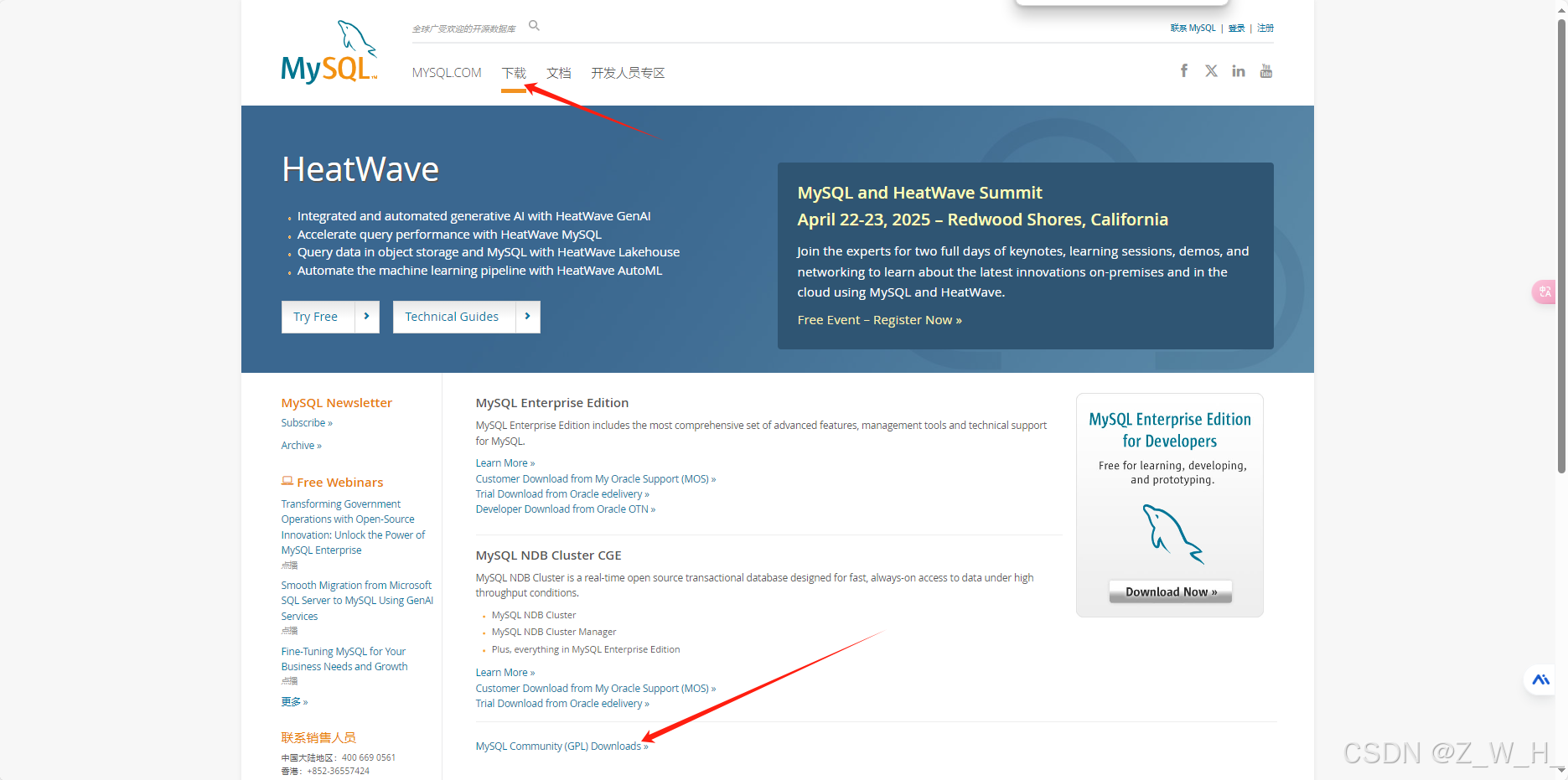Image resolution: width=1568 pixels, height=780 pixels.
Task: Click the pink translate floating icon
Action: click(x=1545, y=292)
